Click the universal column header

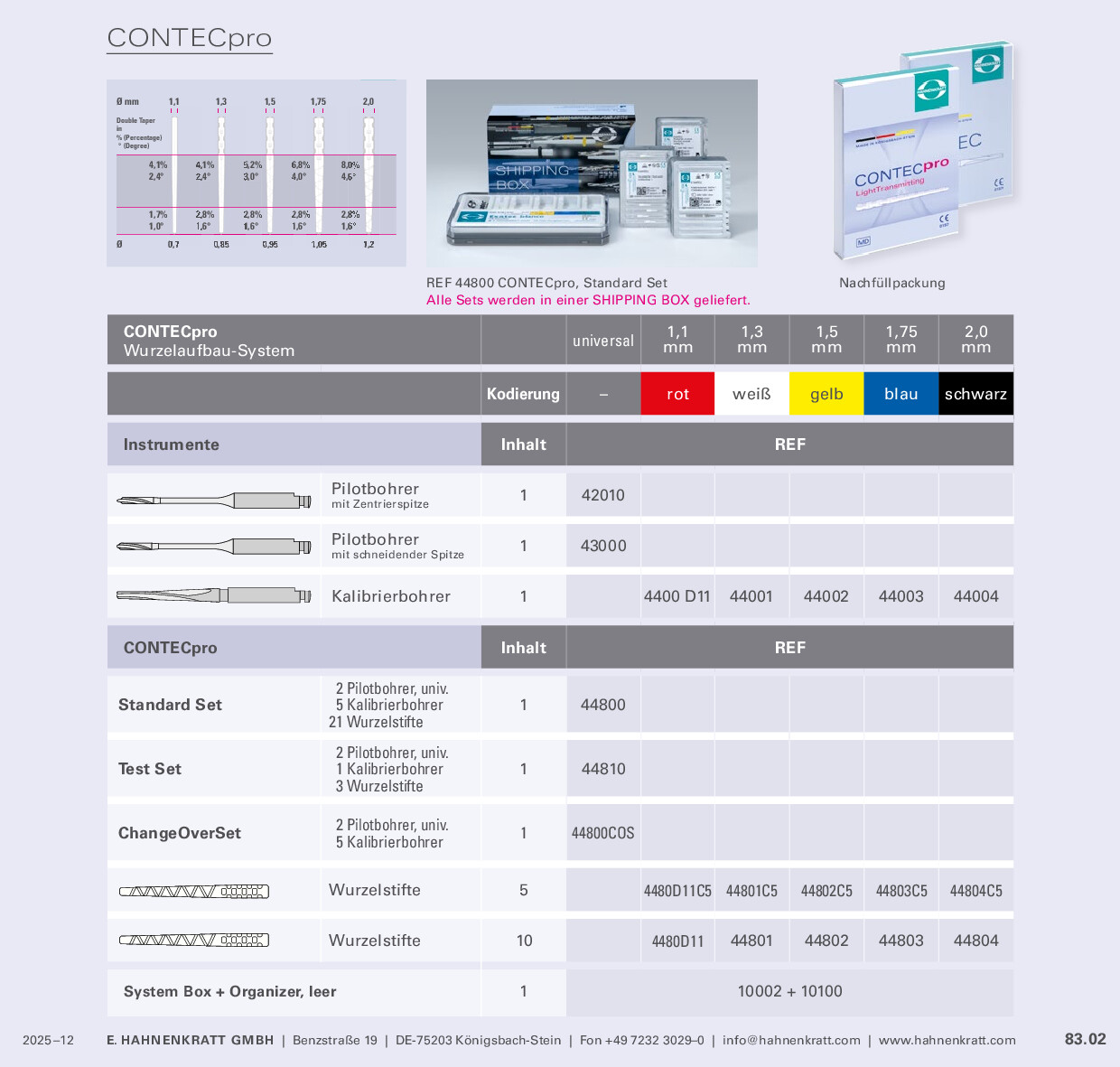(x=602, y=341)
